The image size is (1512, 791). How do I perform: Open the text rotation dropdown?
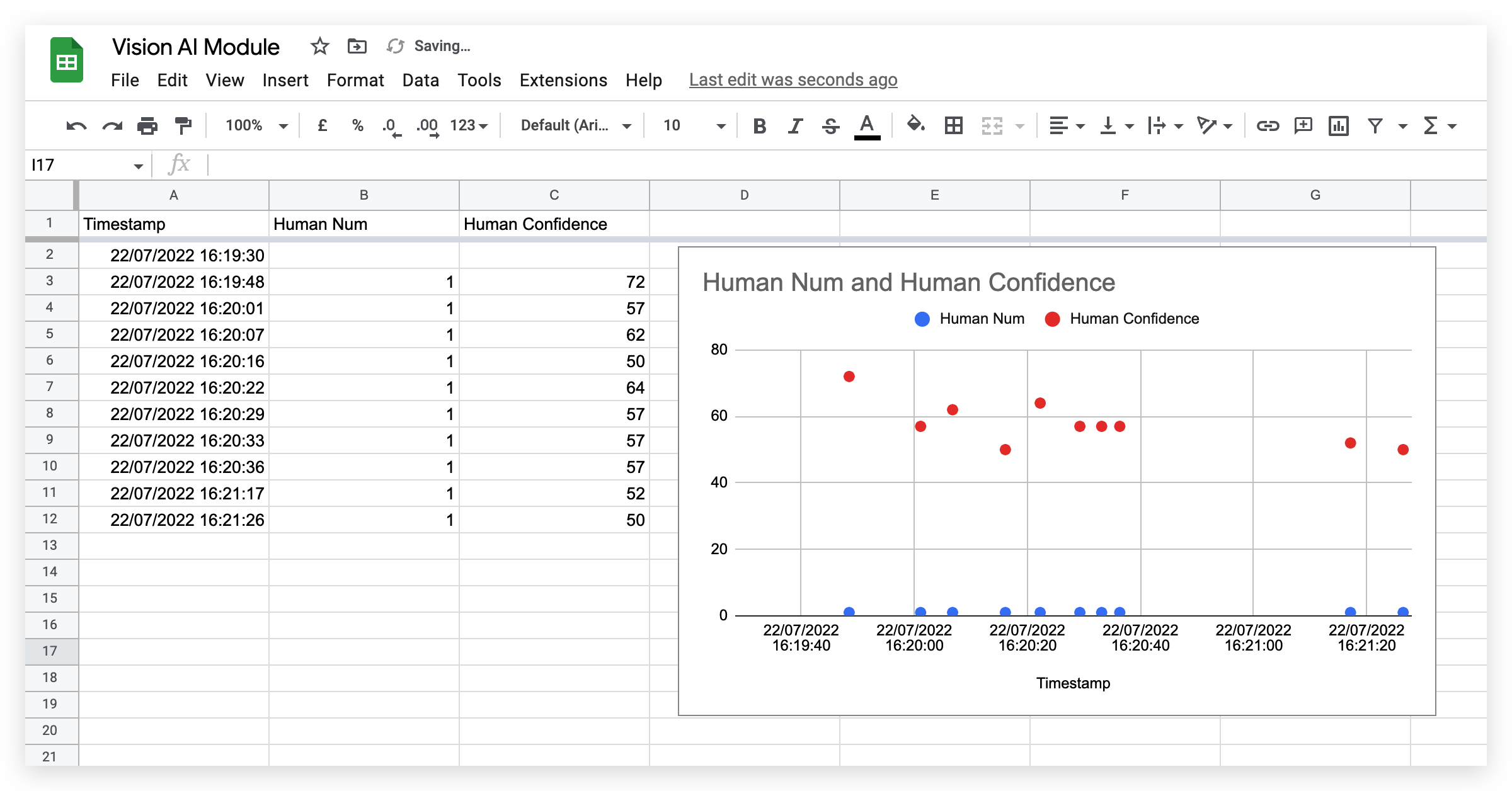click(x=1214, y=126)
